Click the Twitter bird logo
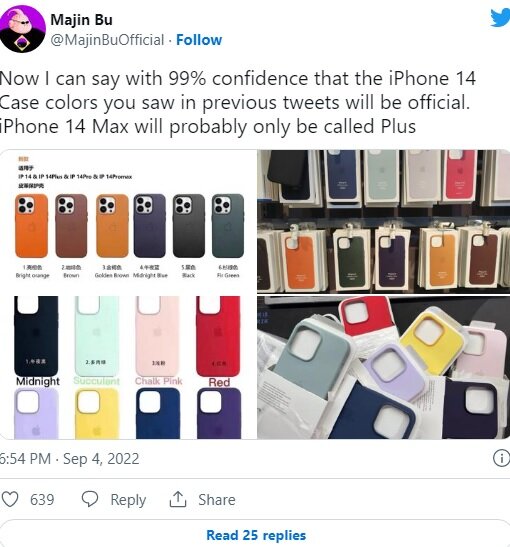The height and width of the screenshot is (547, 510). click(x=500, y=18)
